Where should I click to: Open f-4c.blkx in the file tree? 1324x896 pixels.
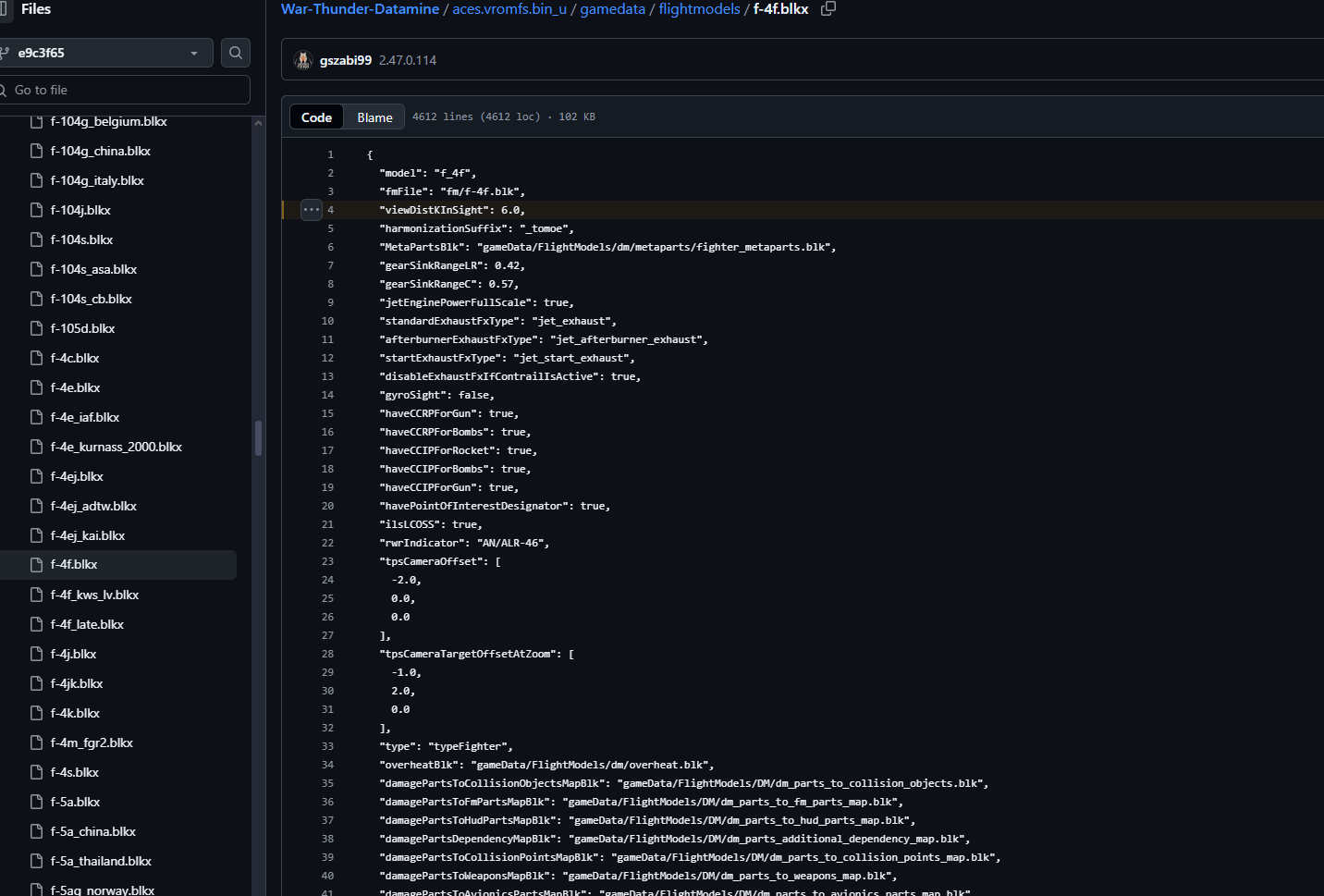(75, 358)
